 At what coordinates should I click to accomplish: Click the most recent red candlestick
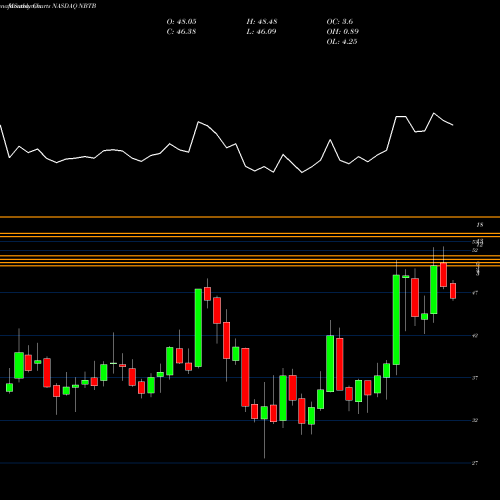tap(453, 291)
